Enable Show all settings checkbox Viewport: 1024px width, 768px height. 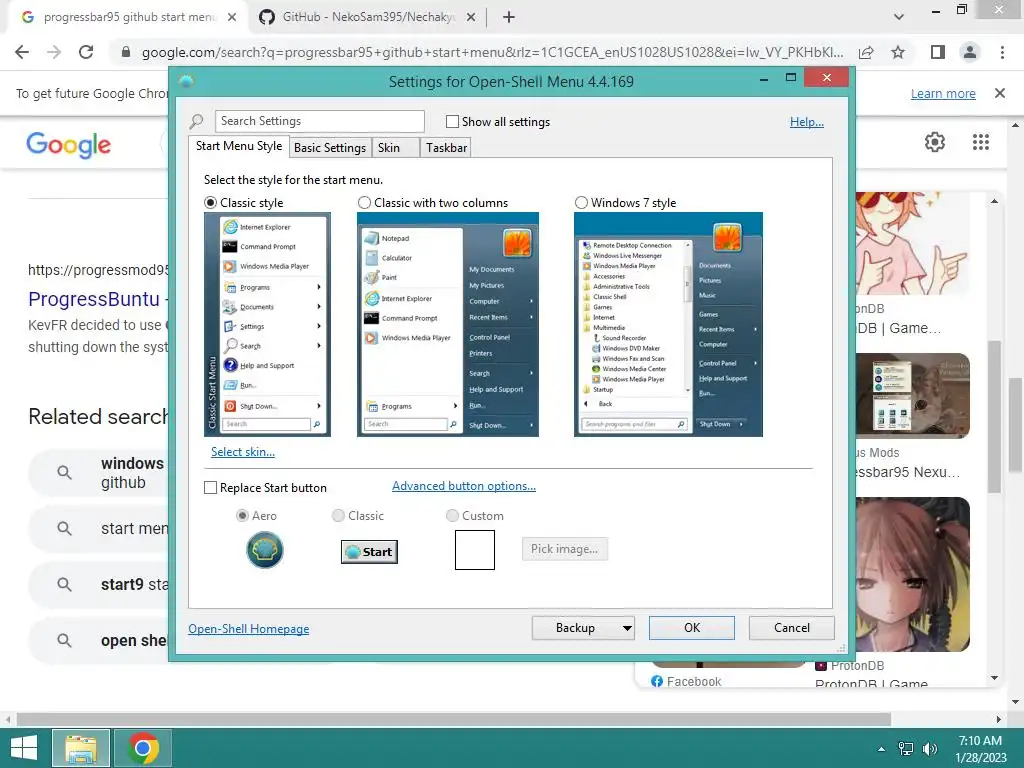pyautogui.click(x=452, y=121)
